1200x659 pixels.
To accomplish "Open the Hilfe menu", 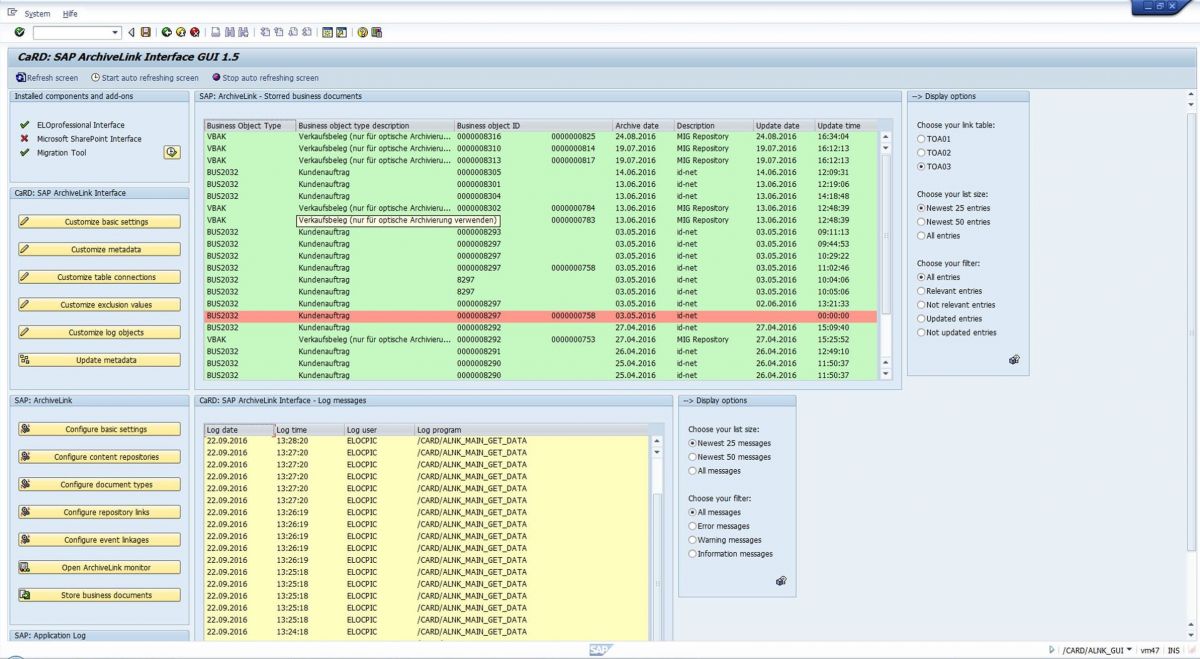I will [x=69, y=14].
